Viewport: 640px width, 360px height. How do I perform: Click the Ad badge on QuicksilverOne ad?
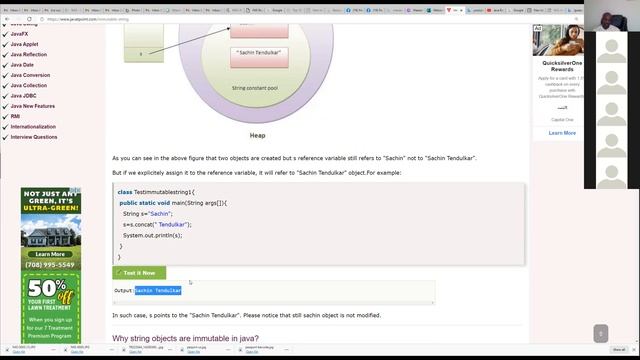[x=538, y=28]
